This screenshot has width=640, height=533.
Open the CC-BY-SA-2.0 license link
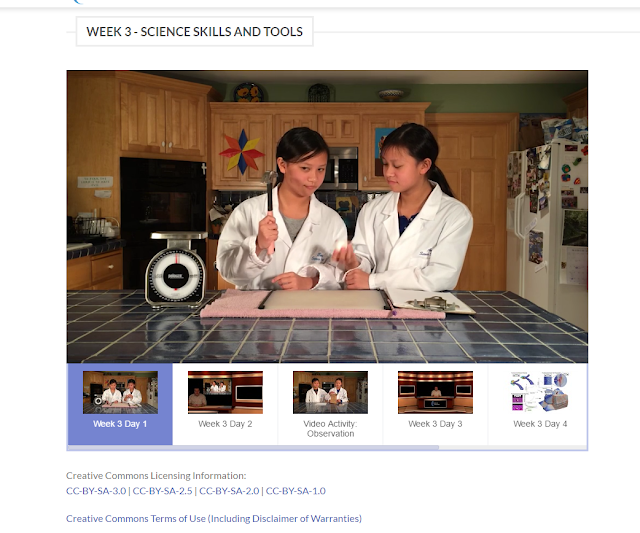click(229, 491)
